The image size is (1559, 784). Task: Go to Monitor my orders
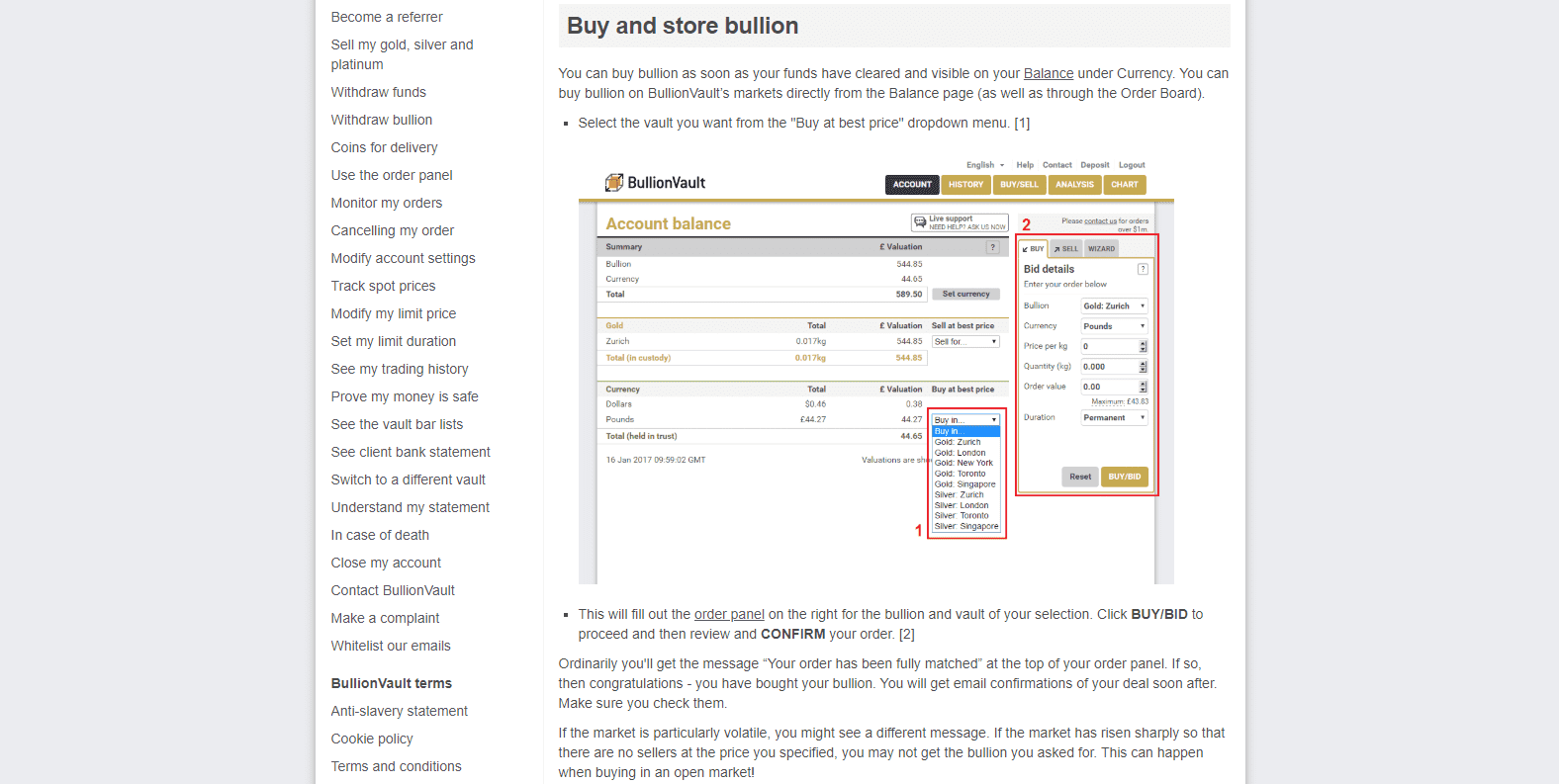(387, 203)
